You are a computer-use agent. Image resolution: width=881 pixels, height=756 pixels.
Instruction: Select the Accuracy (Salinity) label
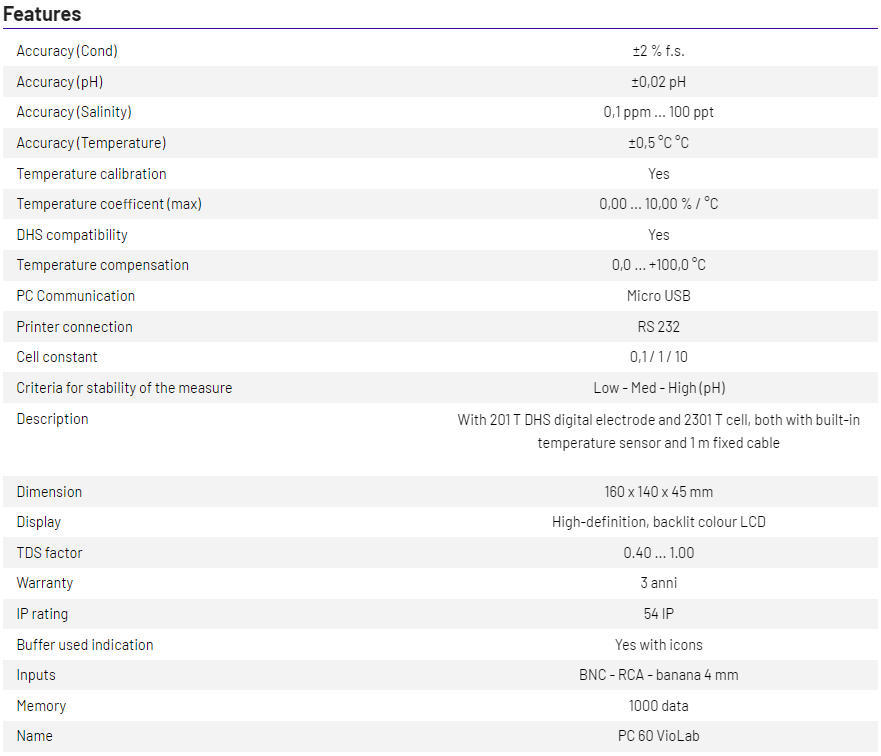click(x=74, y=112)
